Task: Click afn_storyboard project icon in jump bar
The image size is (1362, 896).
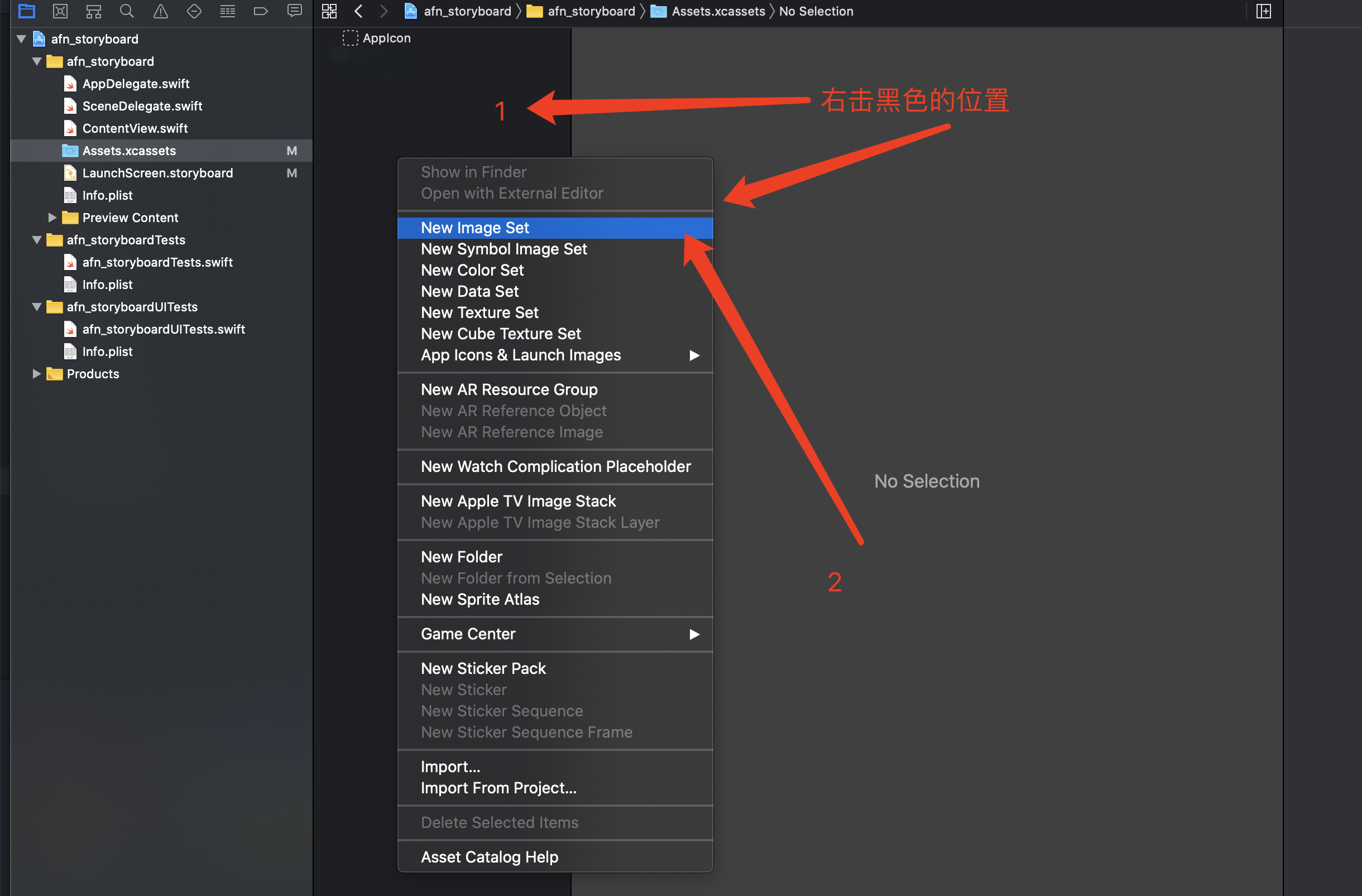Action: tap(458, 11)
